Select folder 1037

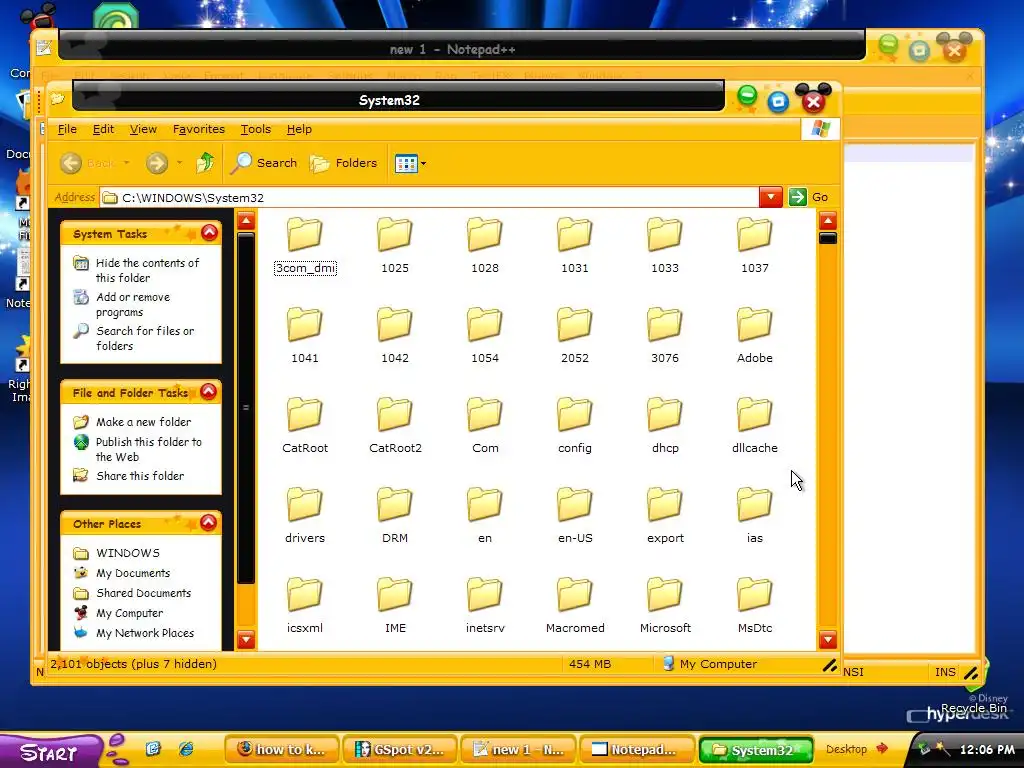[x=754, y=246]
